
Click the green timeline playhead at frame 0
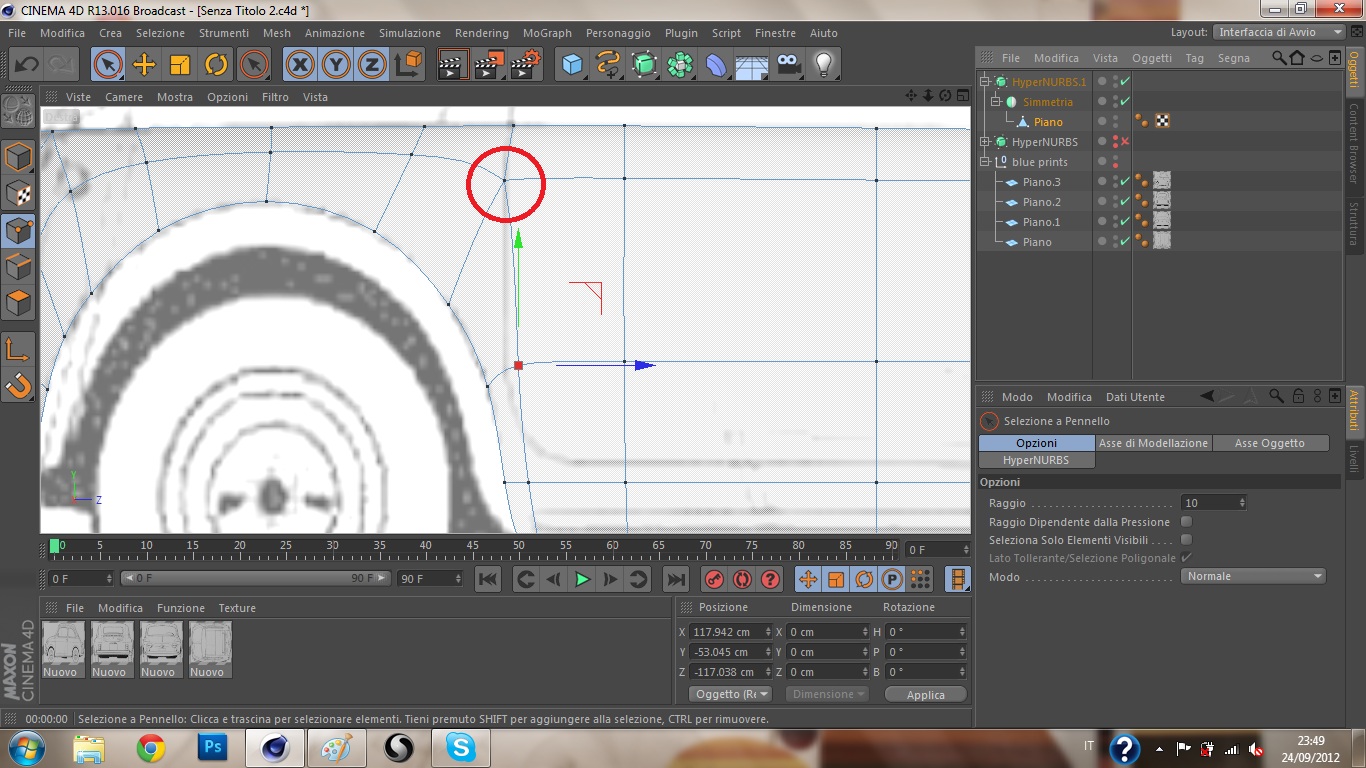tap(54, 546)
